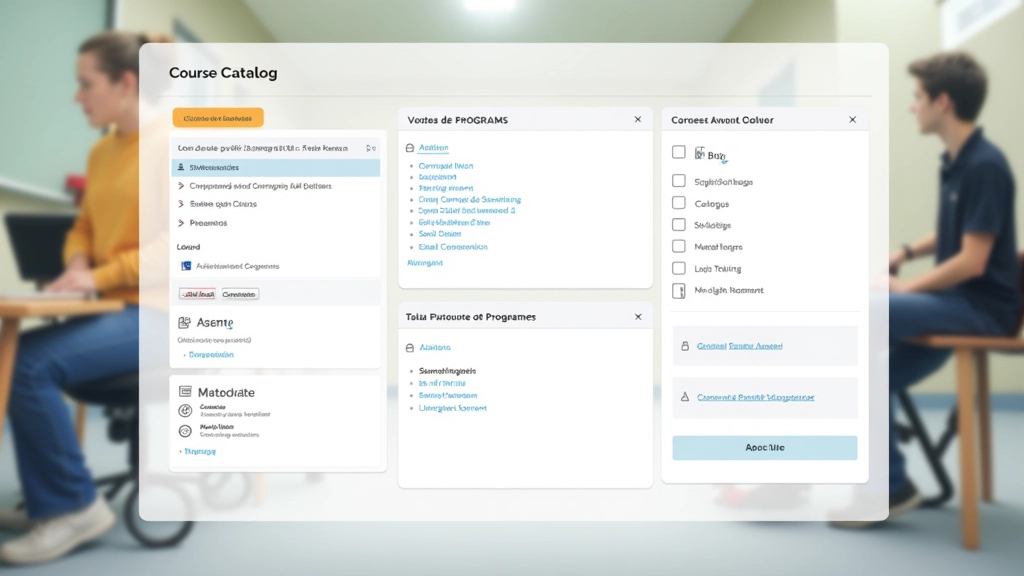Check the Cologos checkbox
1024x576 pixels.
click(679, 203)
